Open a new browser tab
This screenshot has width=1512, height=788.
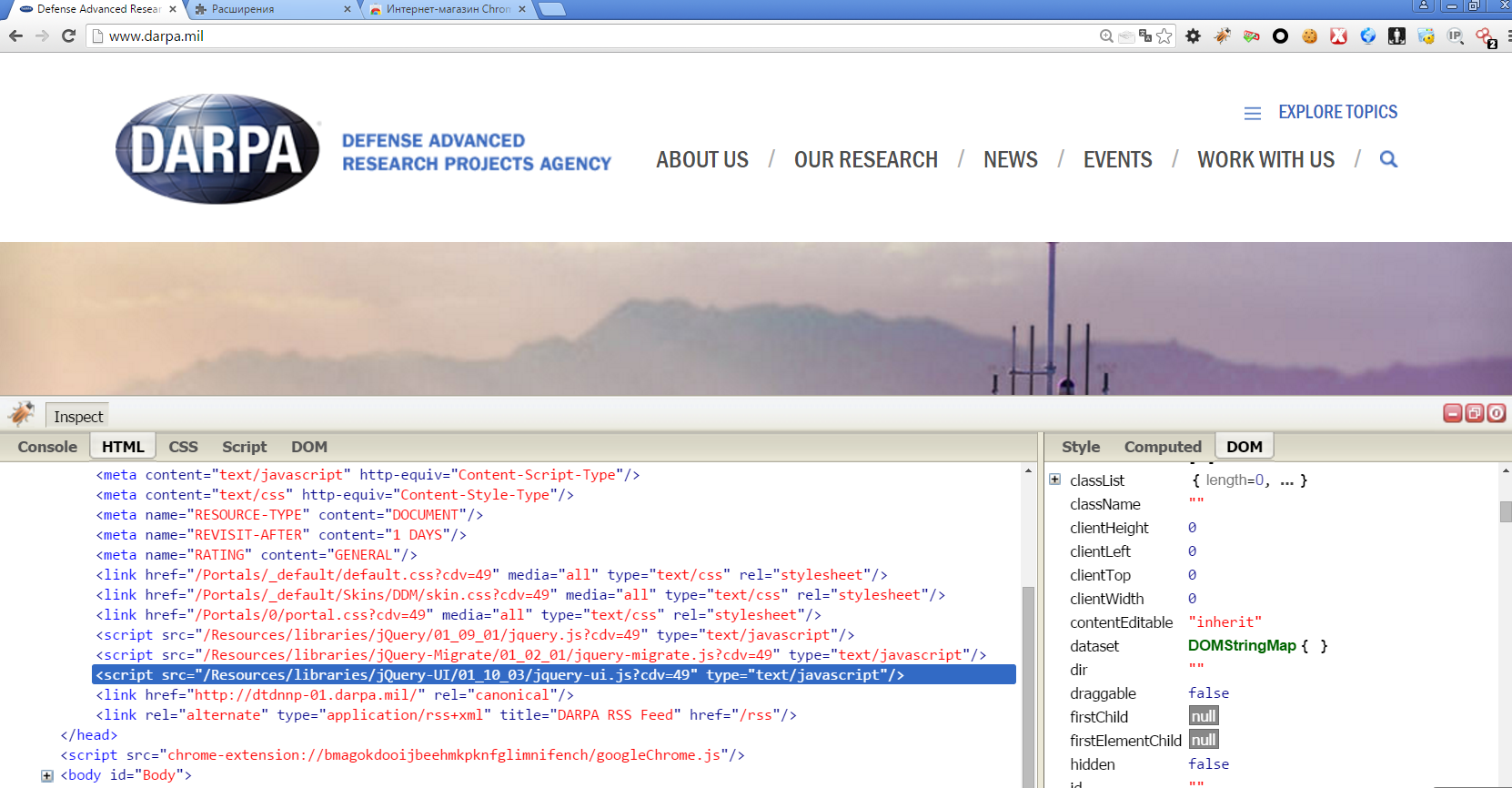(x=551, y=9)
